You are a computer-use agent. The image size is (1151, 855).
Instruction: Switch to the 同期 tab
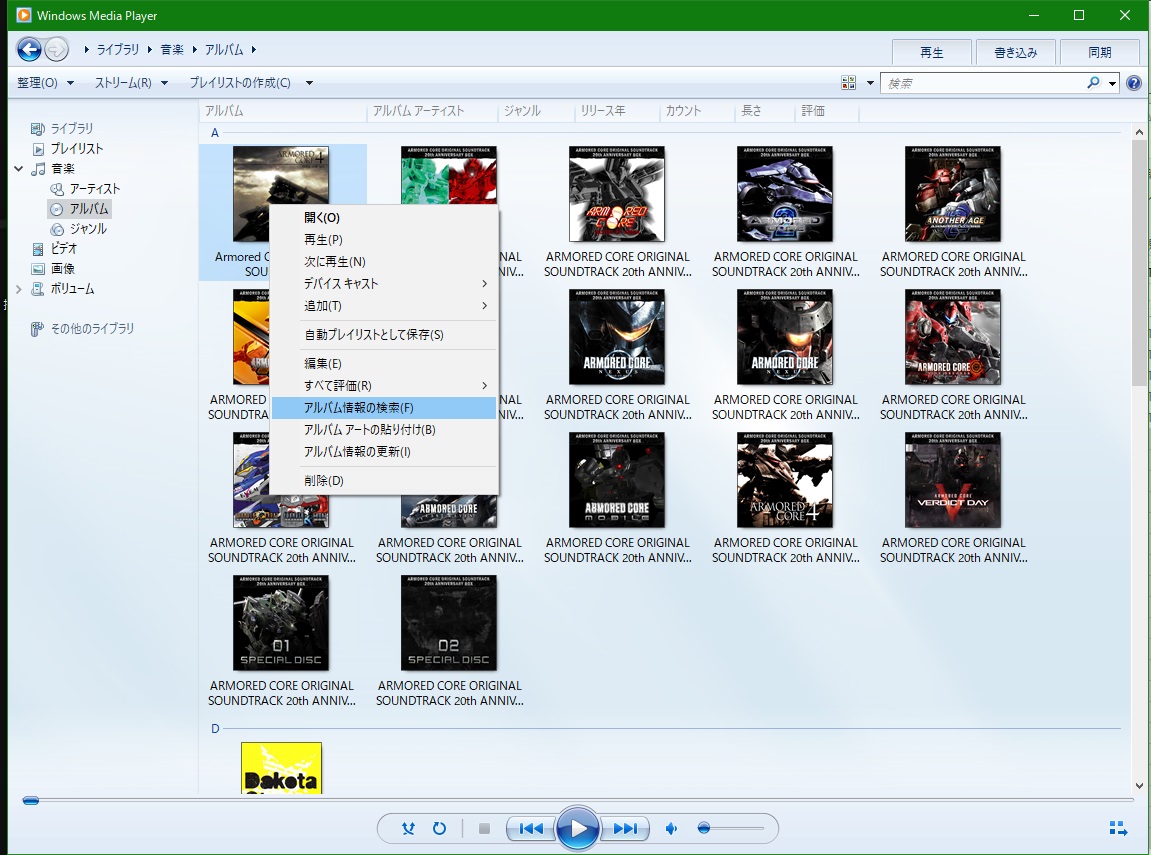point(1099,52)
